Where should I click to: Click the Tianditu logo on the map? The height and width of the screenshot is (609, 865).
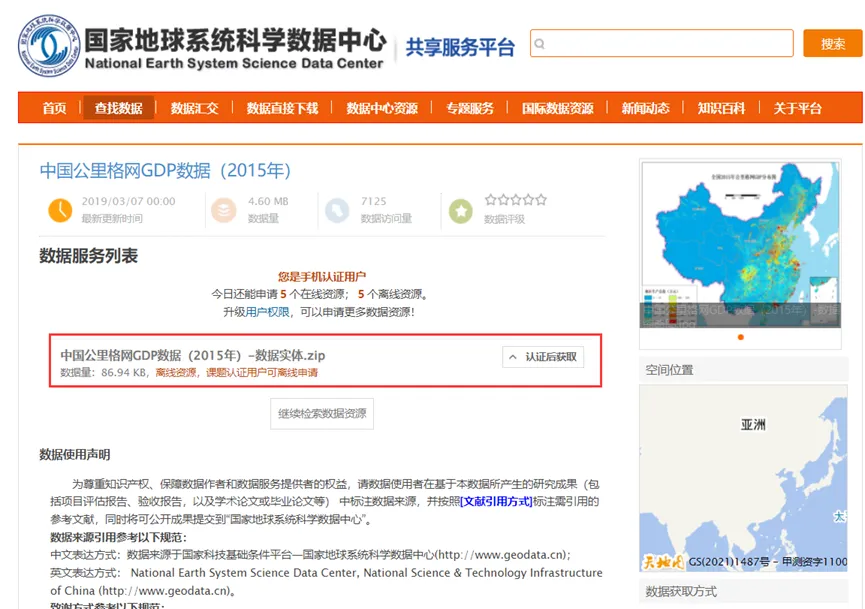coord(663,562)
